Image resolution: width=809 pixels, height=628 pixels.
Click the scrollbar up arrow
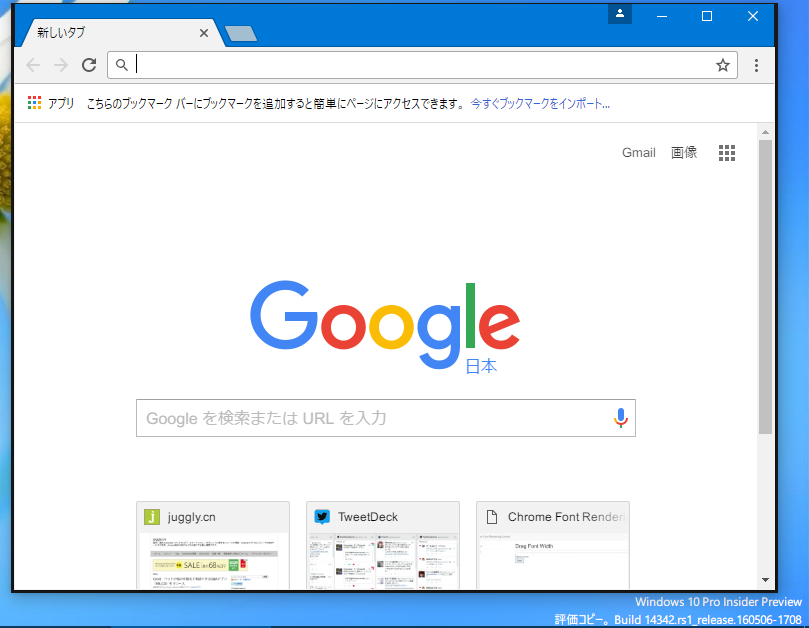(765, 132)
